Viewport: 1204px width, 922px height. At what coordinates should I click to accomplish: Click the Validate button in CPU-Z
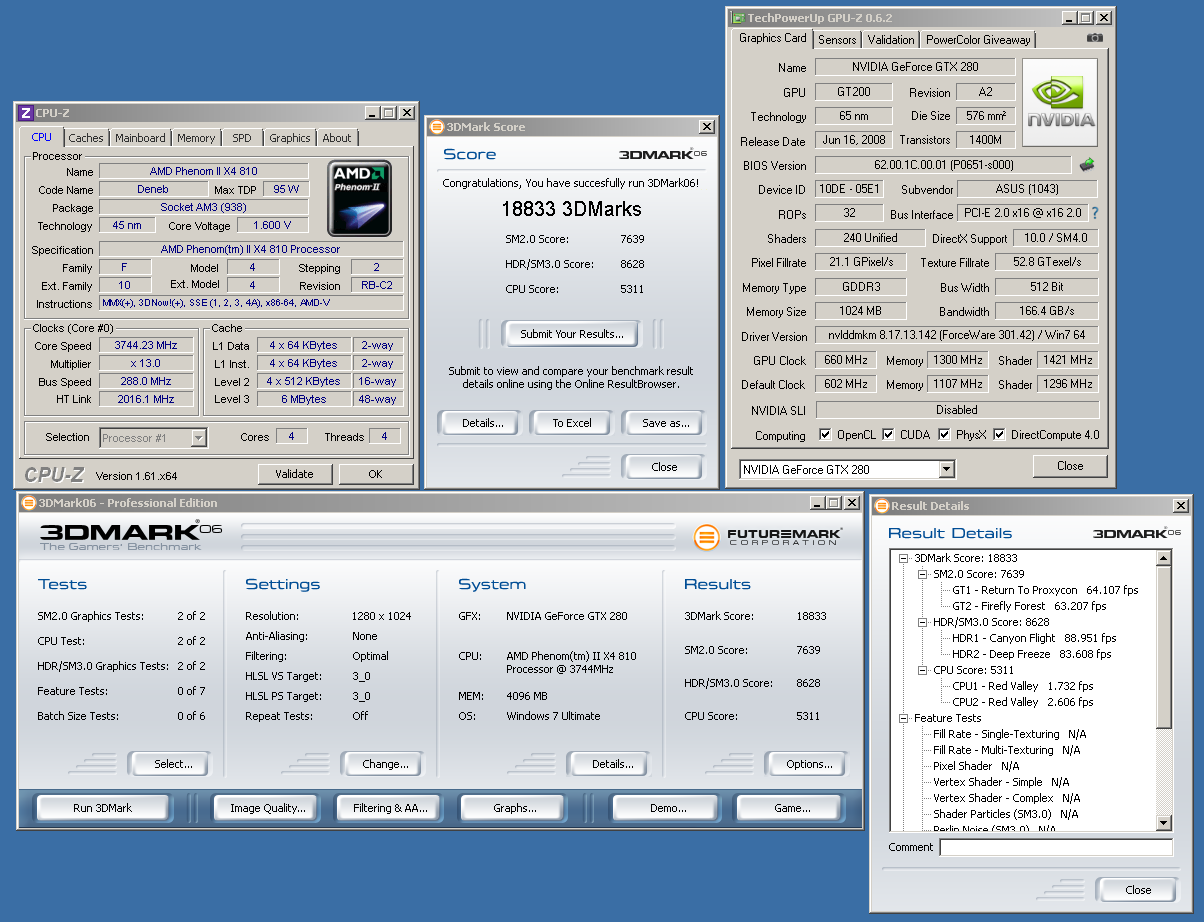click(295, 474)
